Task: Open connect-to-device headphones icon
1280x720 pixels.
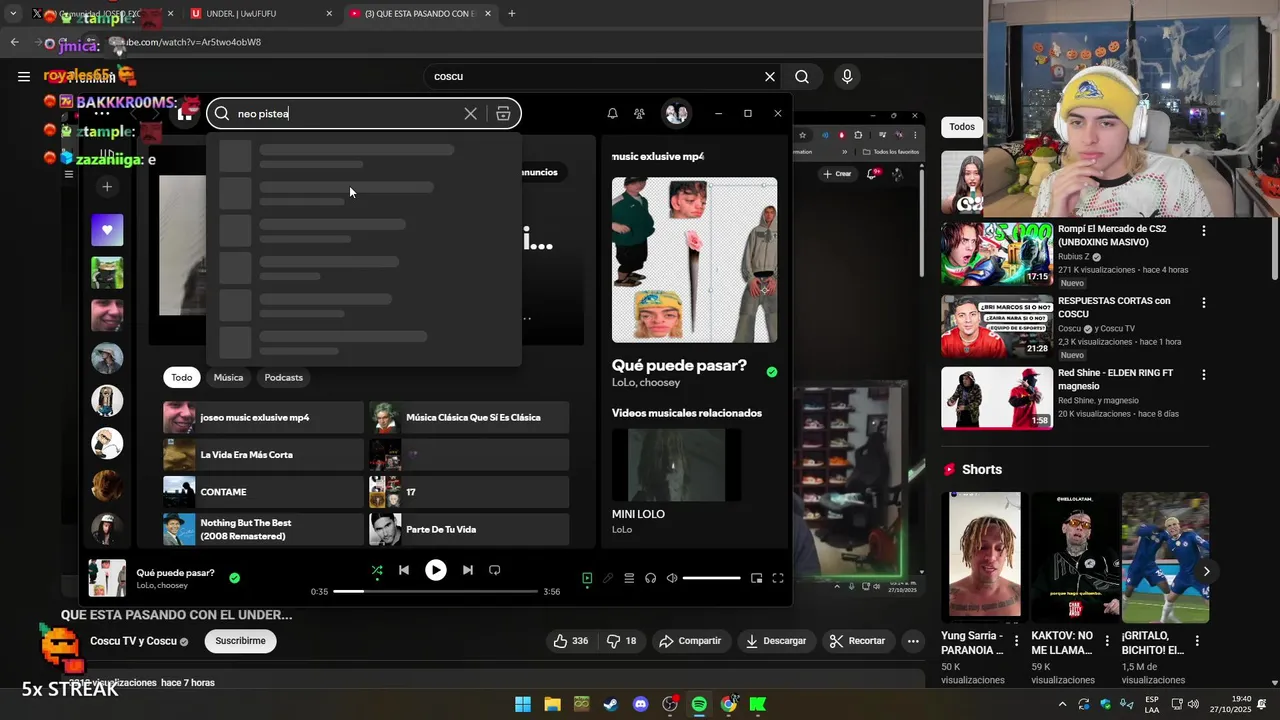Action: click(651, 578)
